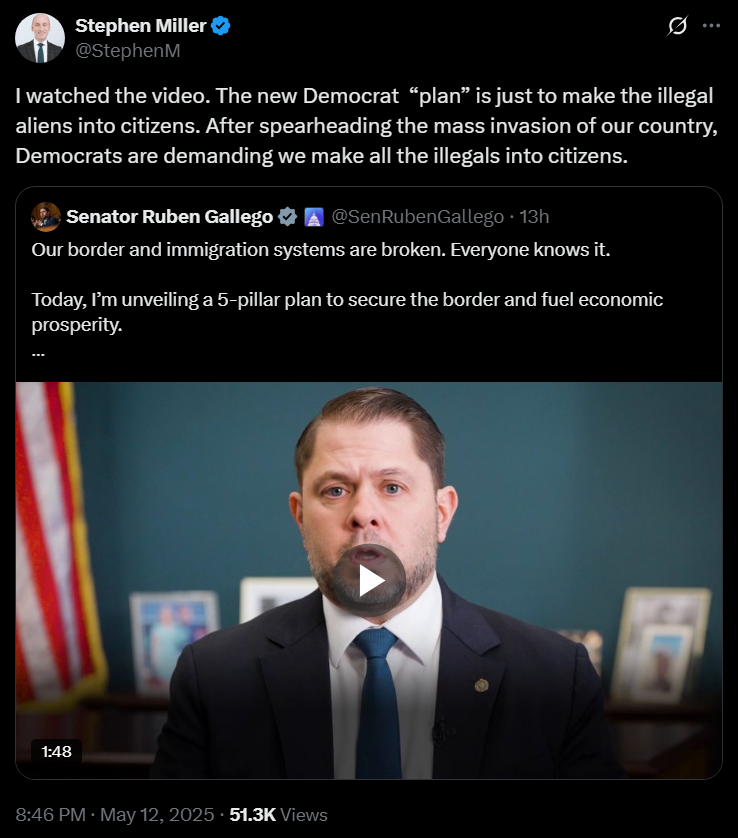Image resolution: width=738 pixels, height=838 pixels.
Task: Click the Grok slash-circle icon
Action: [x=677, y=25]
